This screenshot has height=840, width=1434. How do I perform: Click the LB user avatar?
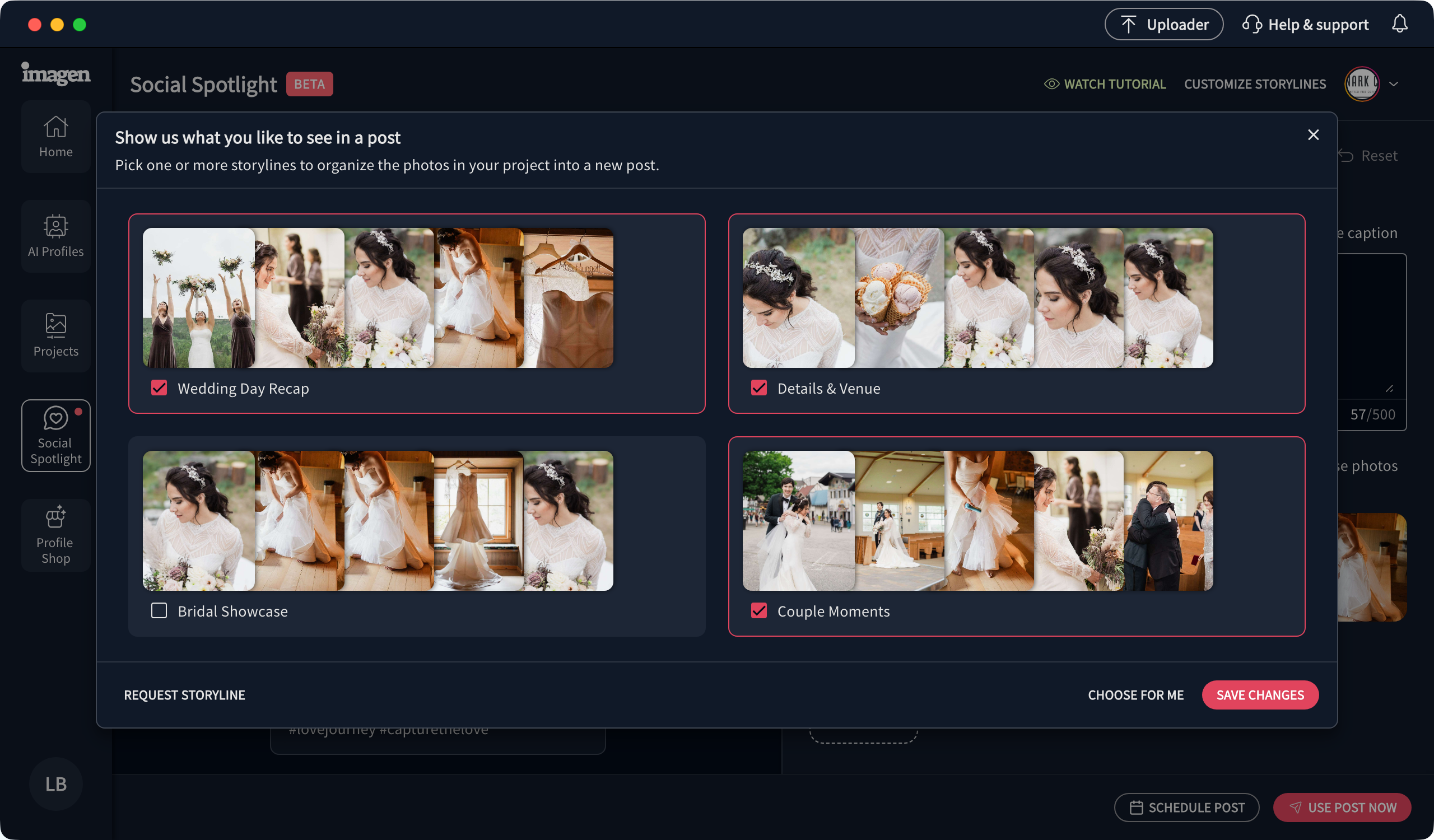(x=56, y=783)
